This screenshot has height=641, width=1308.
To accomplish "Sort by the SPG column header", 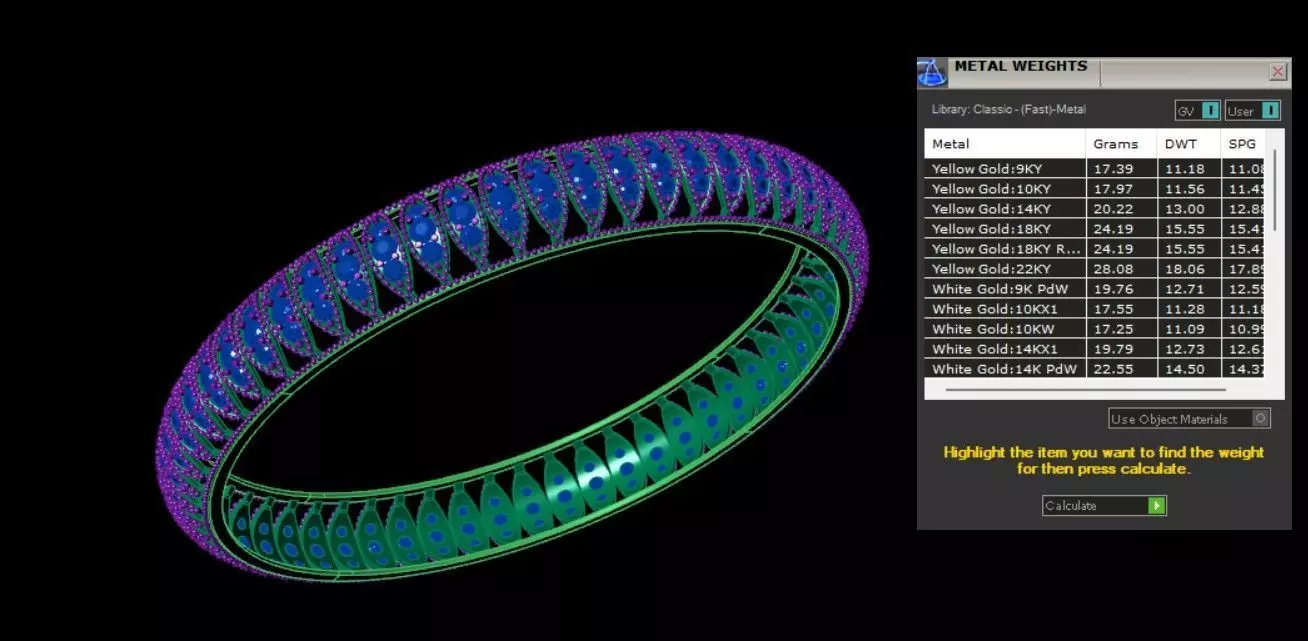I will click(1243, 144).
